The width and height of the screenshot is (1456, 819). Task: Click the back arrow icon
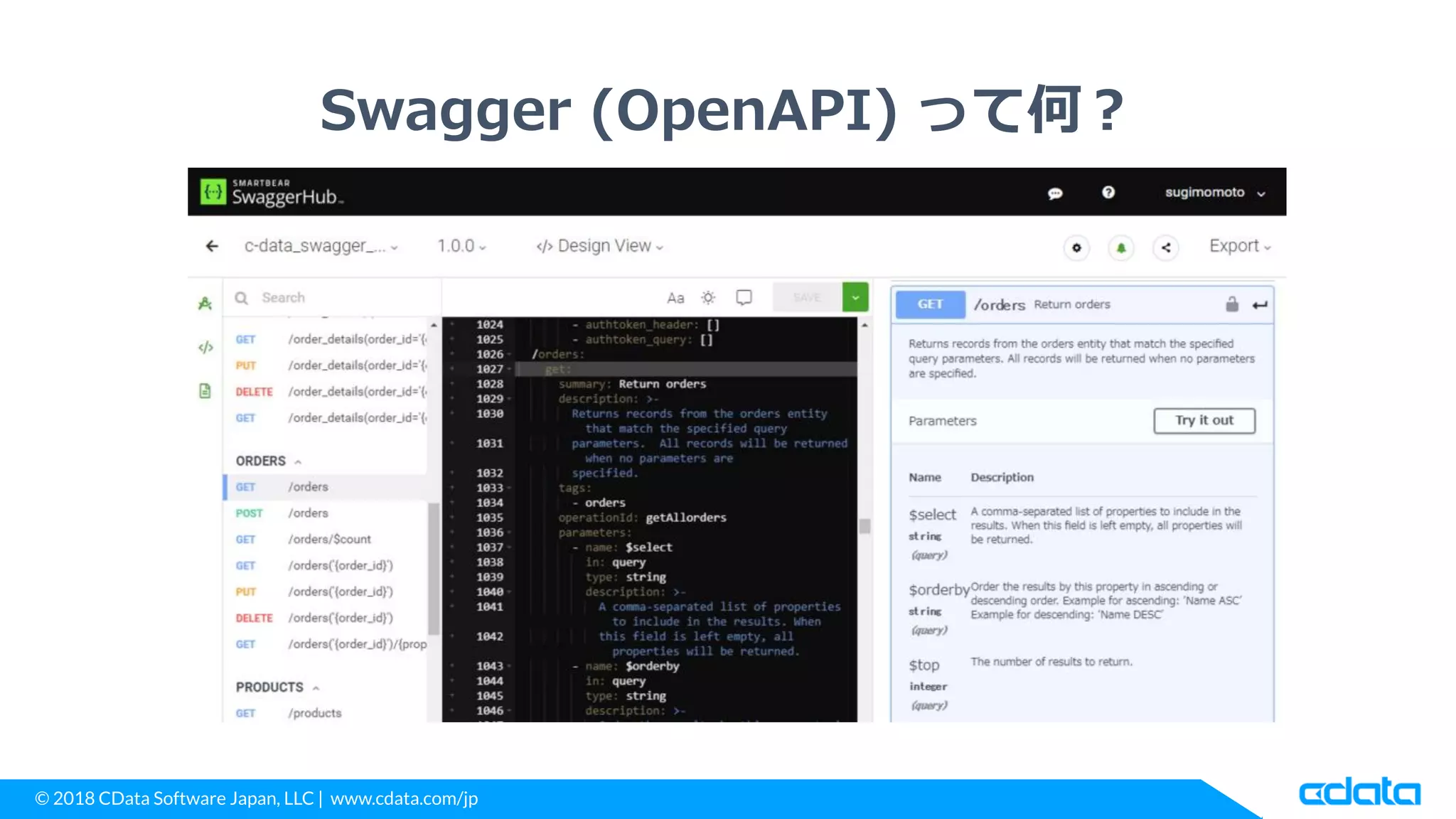point(212,246)
